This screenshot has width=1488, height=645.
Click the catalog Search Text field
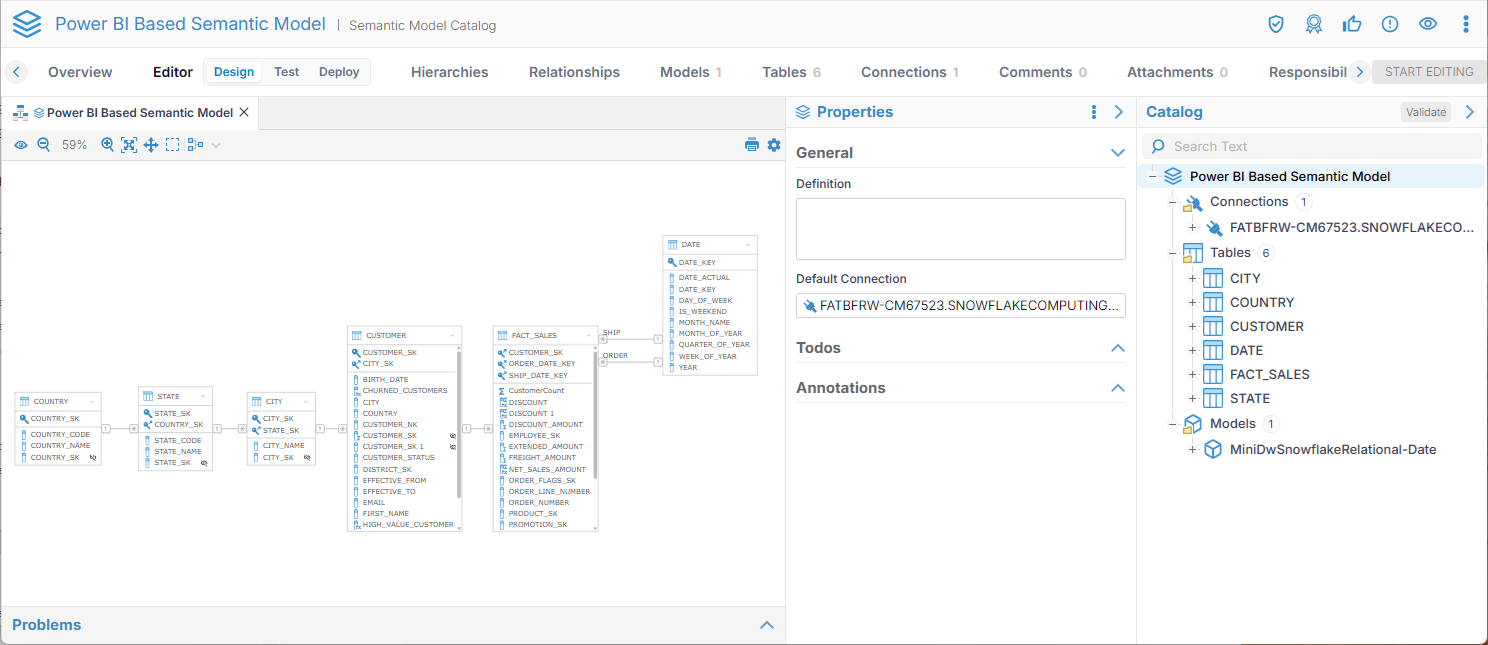coord(1320,146)
